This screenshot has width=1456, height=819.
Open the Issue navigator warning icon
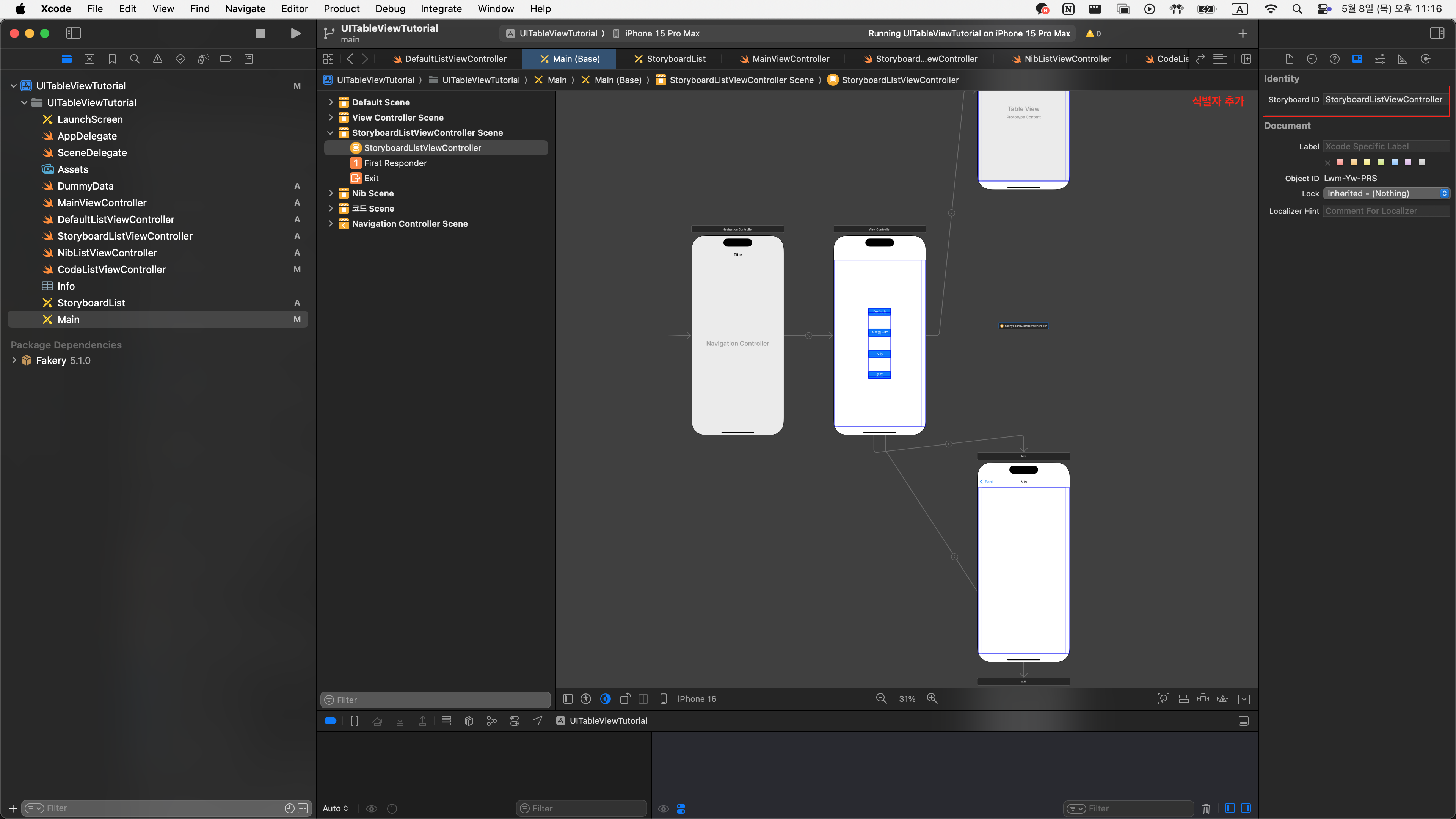pos(158,59)
